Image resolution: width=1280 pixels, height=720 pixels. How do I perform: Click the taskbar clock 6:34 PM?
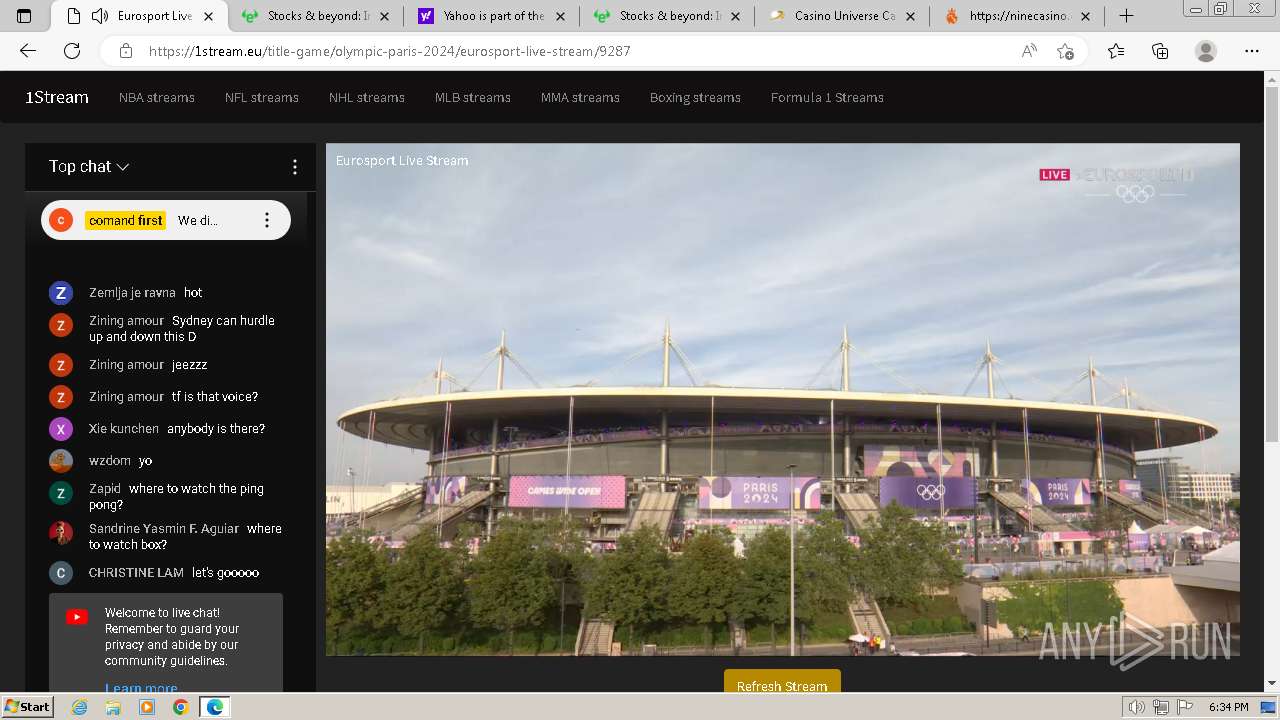pyautogui.click(x=1229, y=707)
